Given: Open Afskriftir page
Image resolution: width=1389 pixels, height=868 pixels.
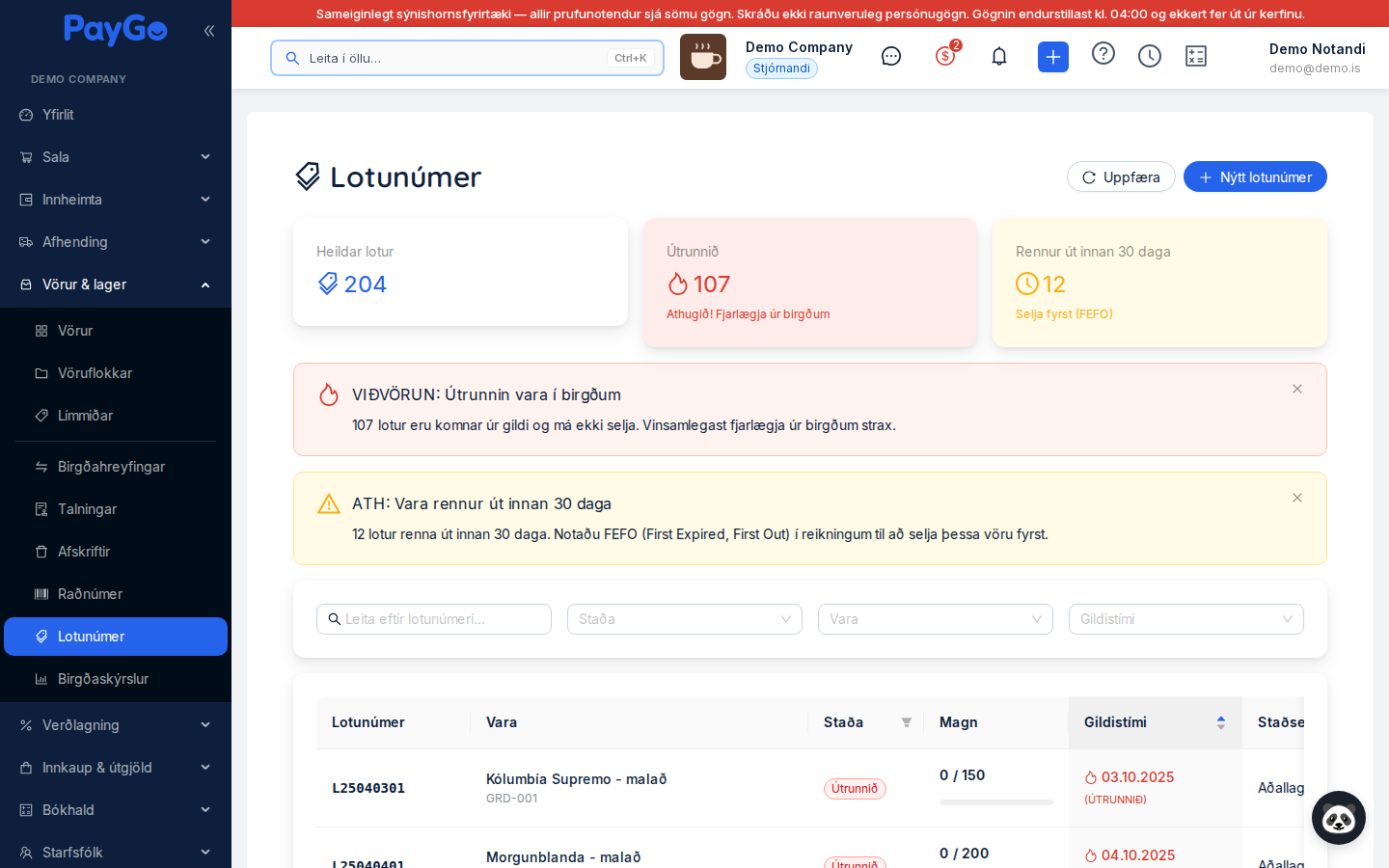Looking at the screenshot, I should coord(116,552).
